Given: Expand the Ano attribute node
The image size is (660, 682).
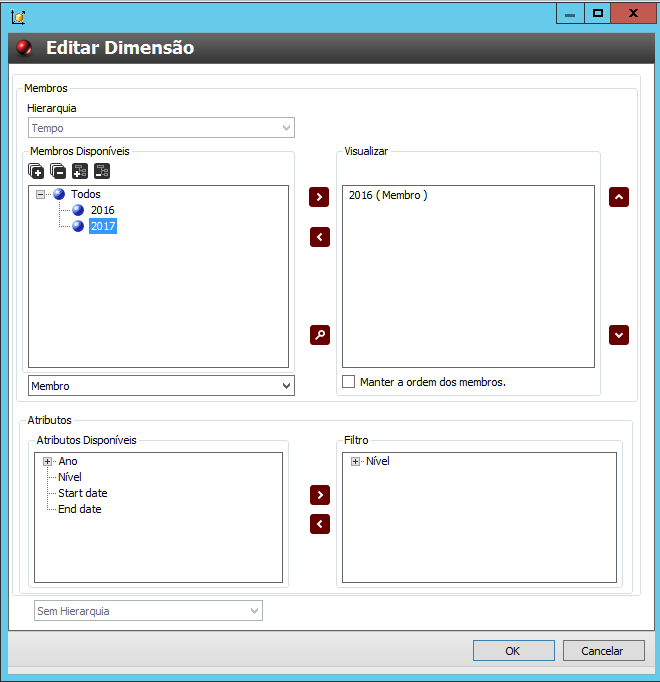Looking at the screenshot, I should tap(47, 461).
